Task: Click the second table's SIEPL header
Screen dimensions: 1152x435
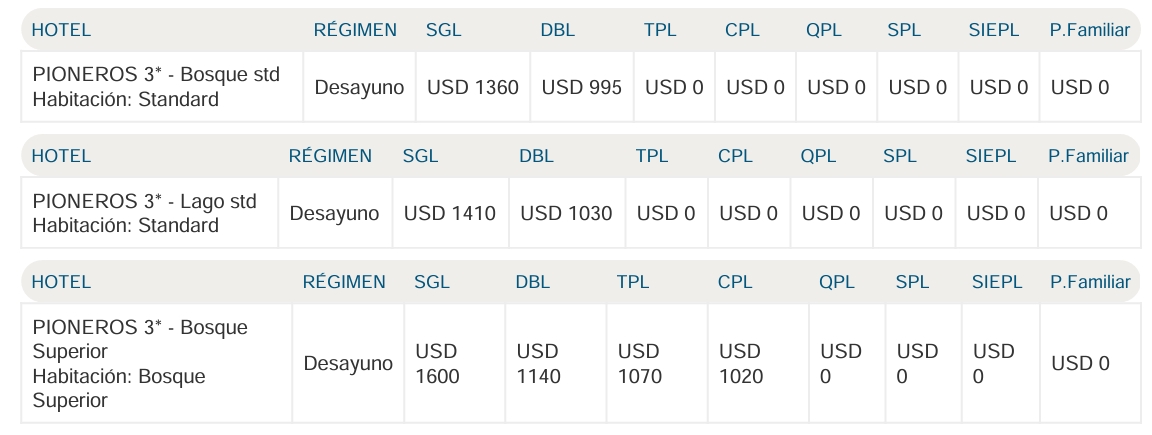Action: tap(990, 156)
